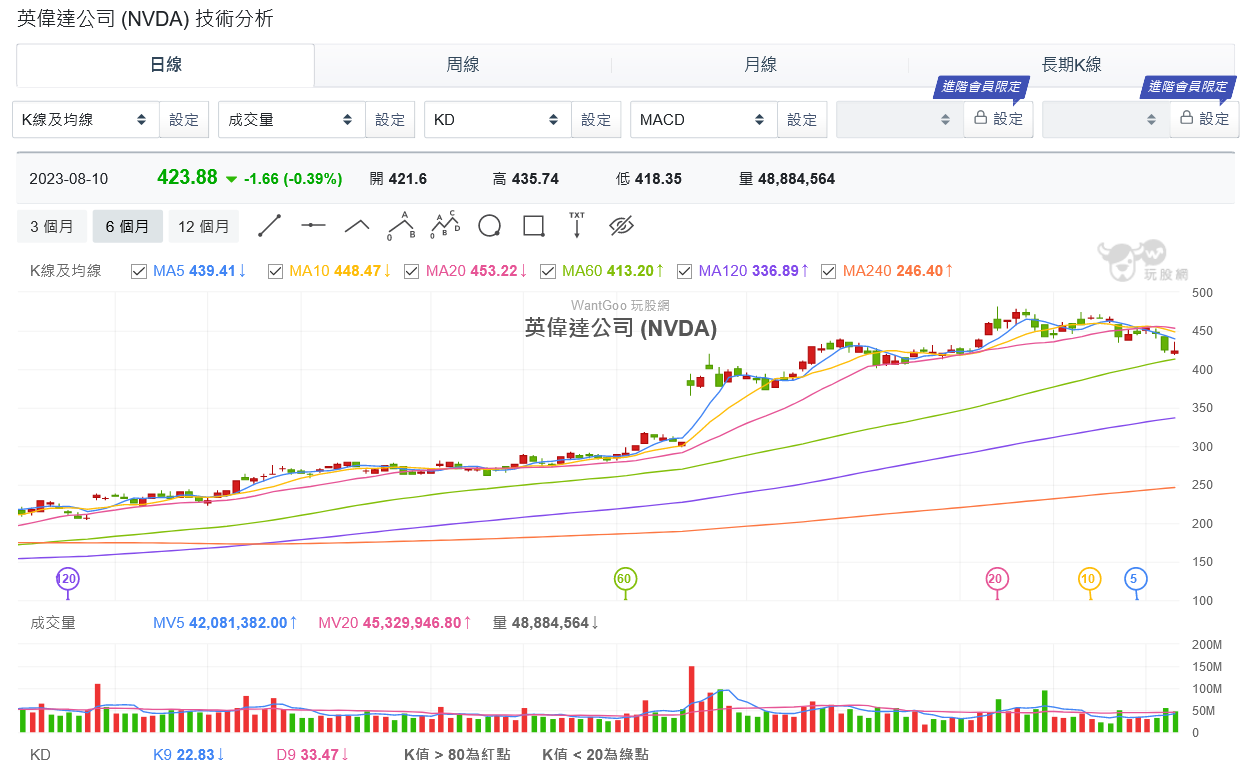The height and width of the screenshot is (760, 1240).
Task: Click second locked 設定 button with padlock
Action: [1204, 119]
